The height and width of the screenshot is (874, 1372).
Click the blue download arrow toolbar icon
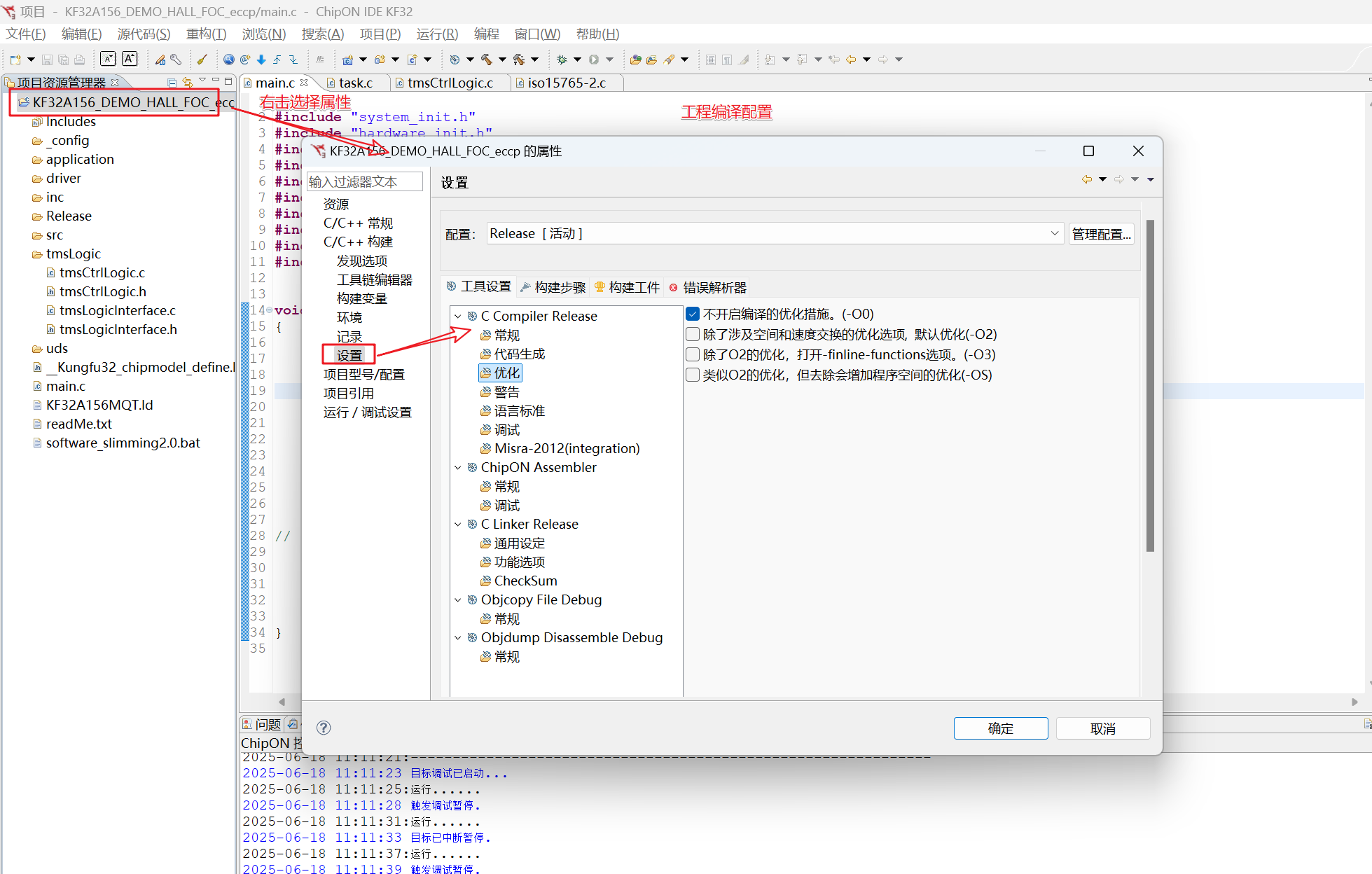261,60
